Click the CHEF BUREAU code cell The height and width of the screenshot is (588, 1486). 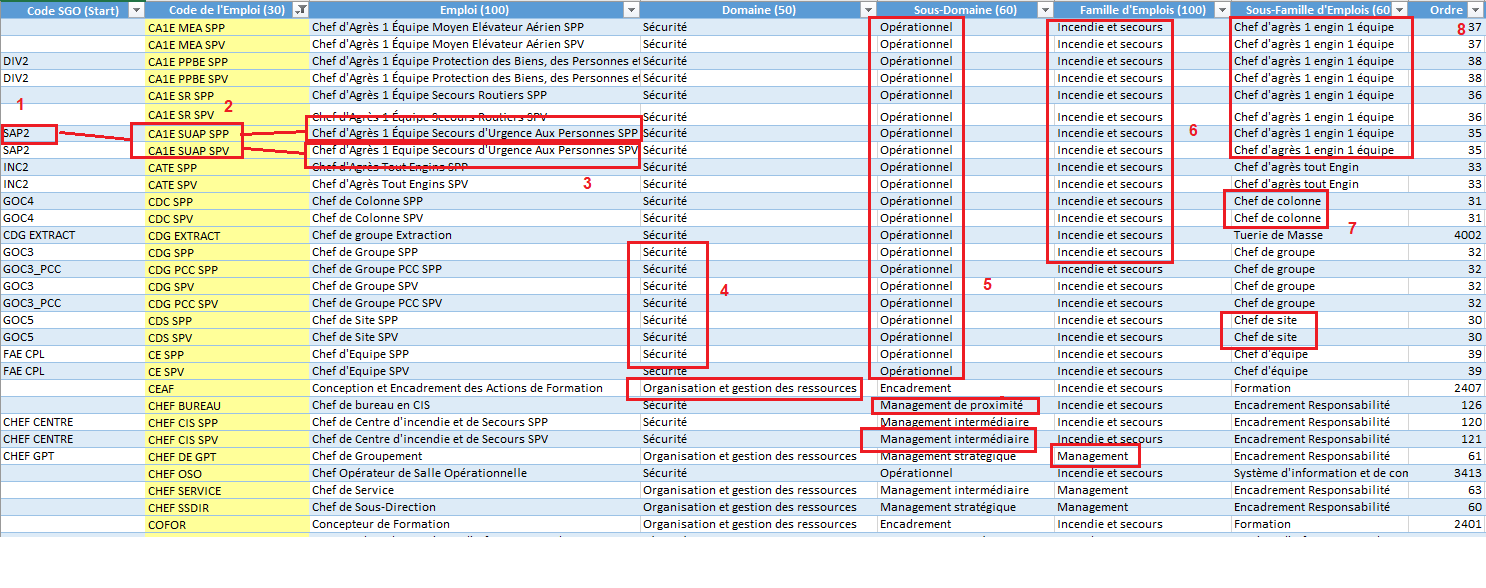[184, 406]
